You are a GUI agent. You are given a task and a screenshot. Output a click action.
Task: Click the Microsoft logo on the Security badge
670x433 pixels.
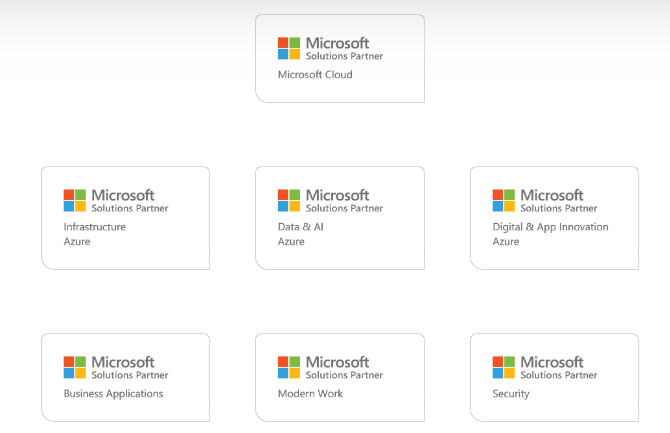click(504, 367)
